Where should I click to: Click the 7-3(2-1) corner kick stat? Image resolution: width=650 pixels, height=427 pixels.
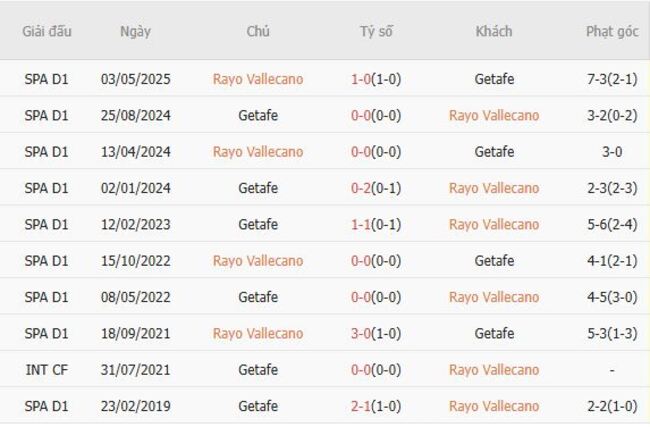click(612, 79)
